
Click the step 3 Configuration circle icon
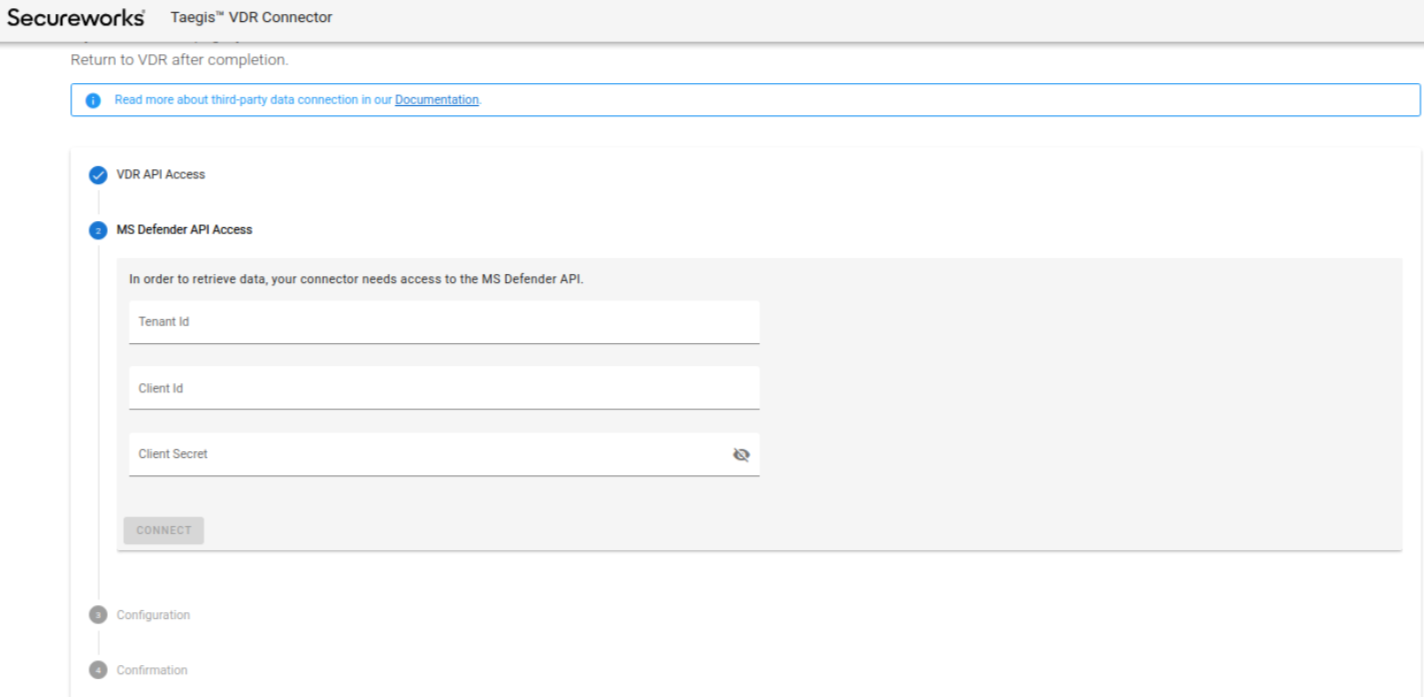click(x=98, y=615)
